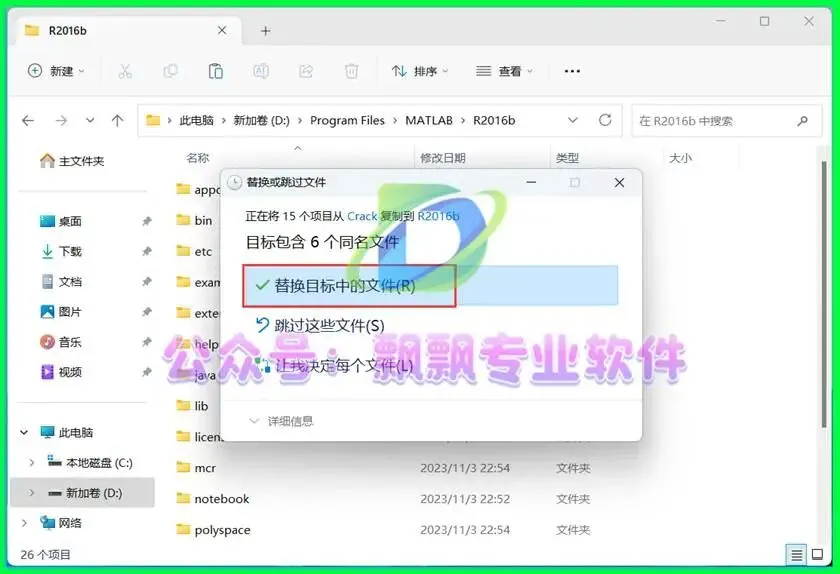Open the 查看 view dropdown
Image resolution: width=840 pixels, height=574 pixels.
pos(504,71)
